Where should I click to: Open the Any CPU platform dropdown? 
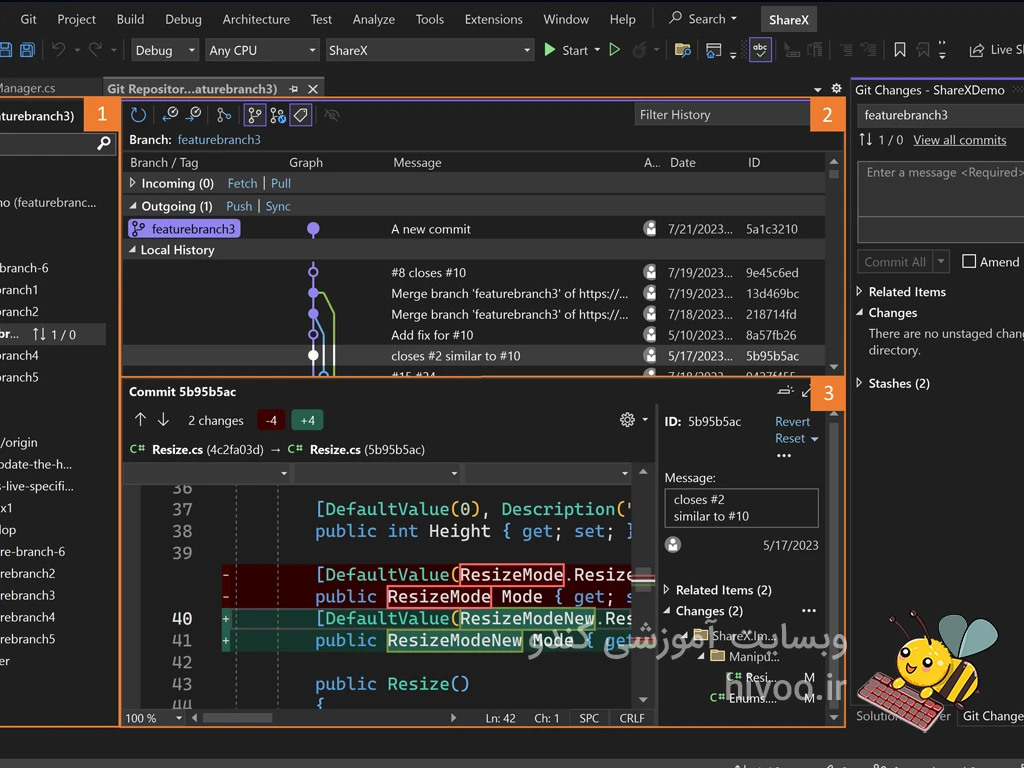click(x=262, y=50)
